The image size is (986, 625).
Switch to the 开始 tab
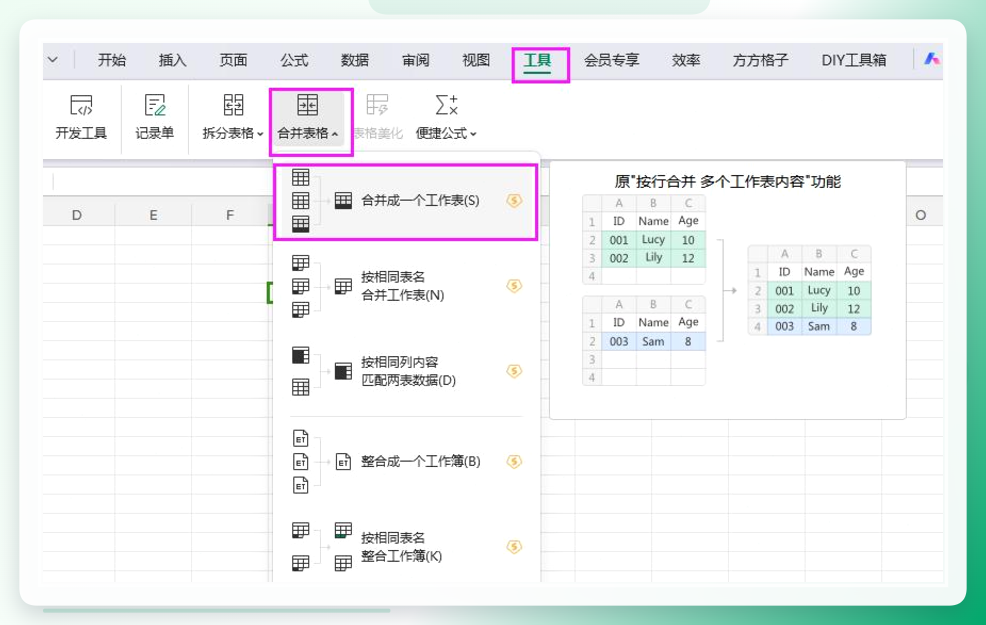coord(112,60)
